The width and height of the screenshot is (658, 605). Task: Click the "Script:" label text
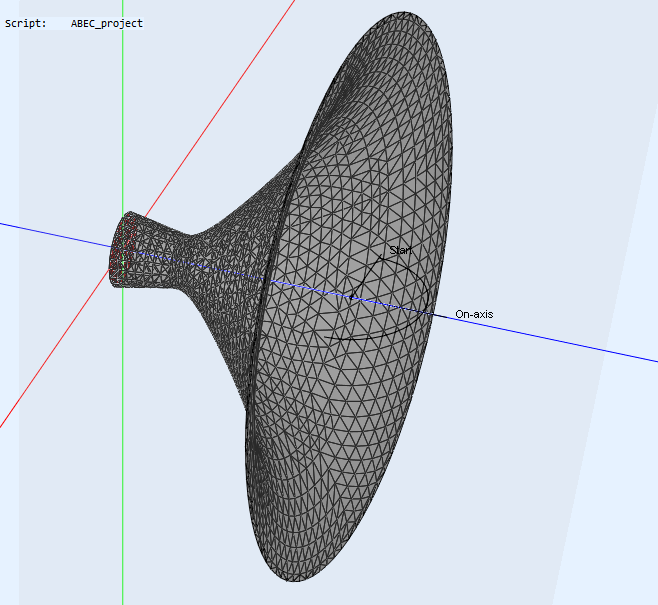pyautogui.click(x=25, y=23)
